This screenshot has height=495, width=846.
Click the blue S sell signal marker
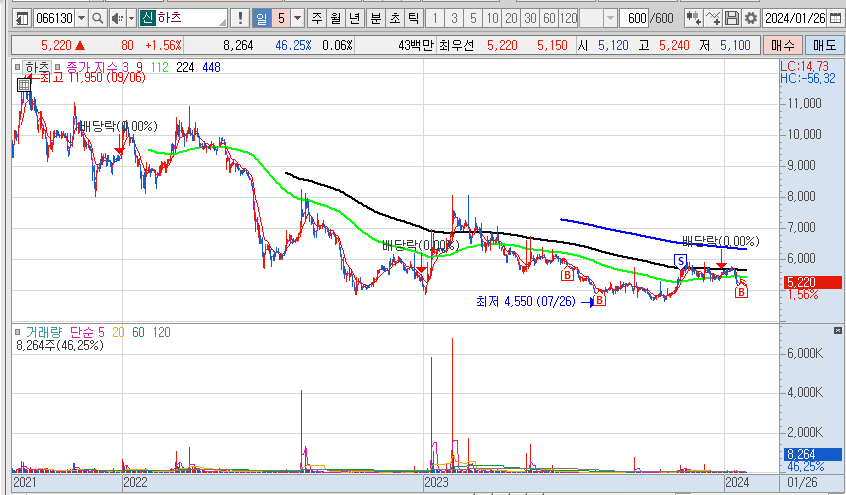pyautogui.click(x=680, y=261)
